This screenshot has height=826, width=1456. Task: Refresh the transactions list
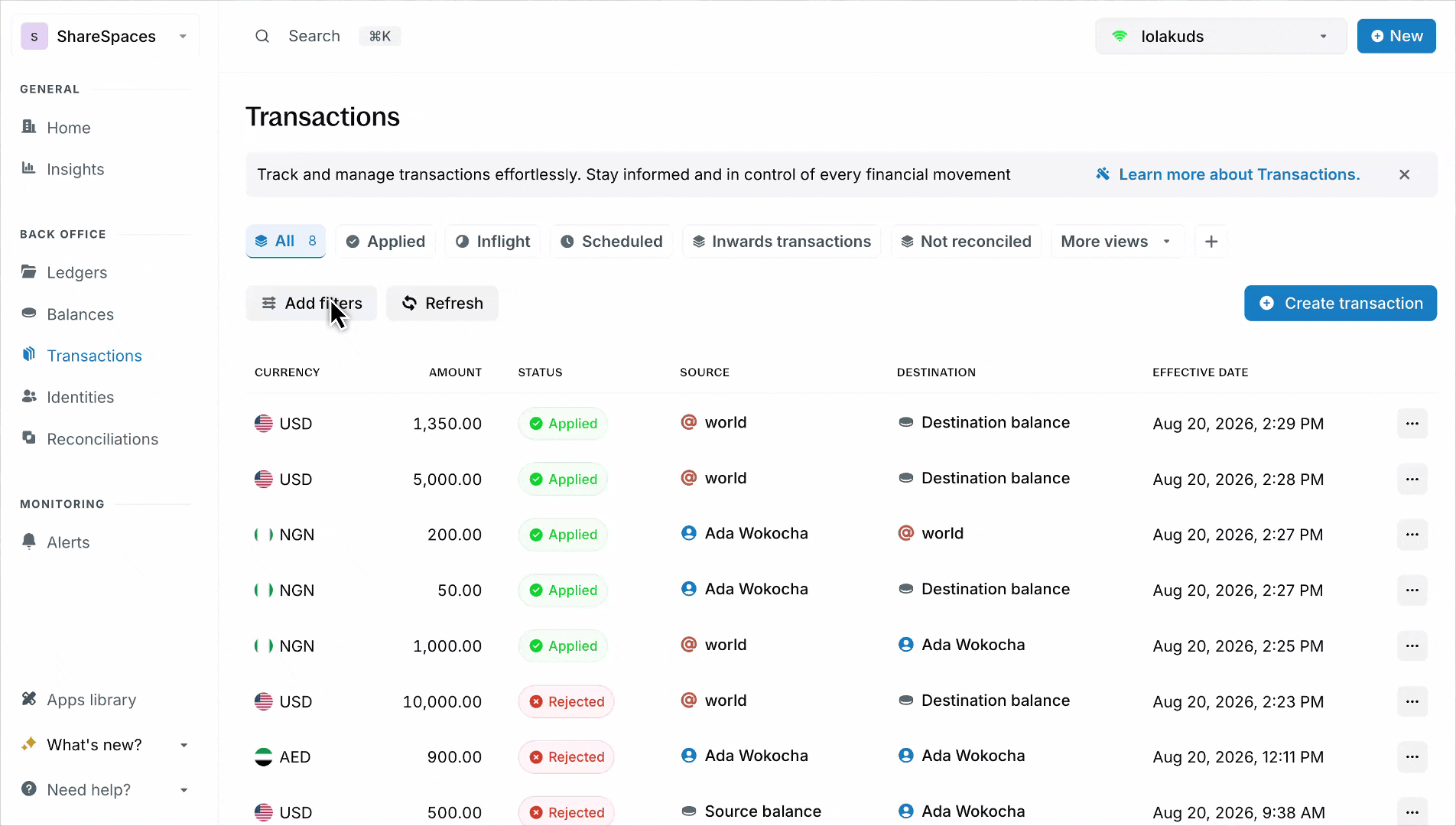point(442,304)
